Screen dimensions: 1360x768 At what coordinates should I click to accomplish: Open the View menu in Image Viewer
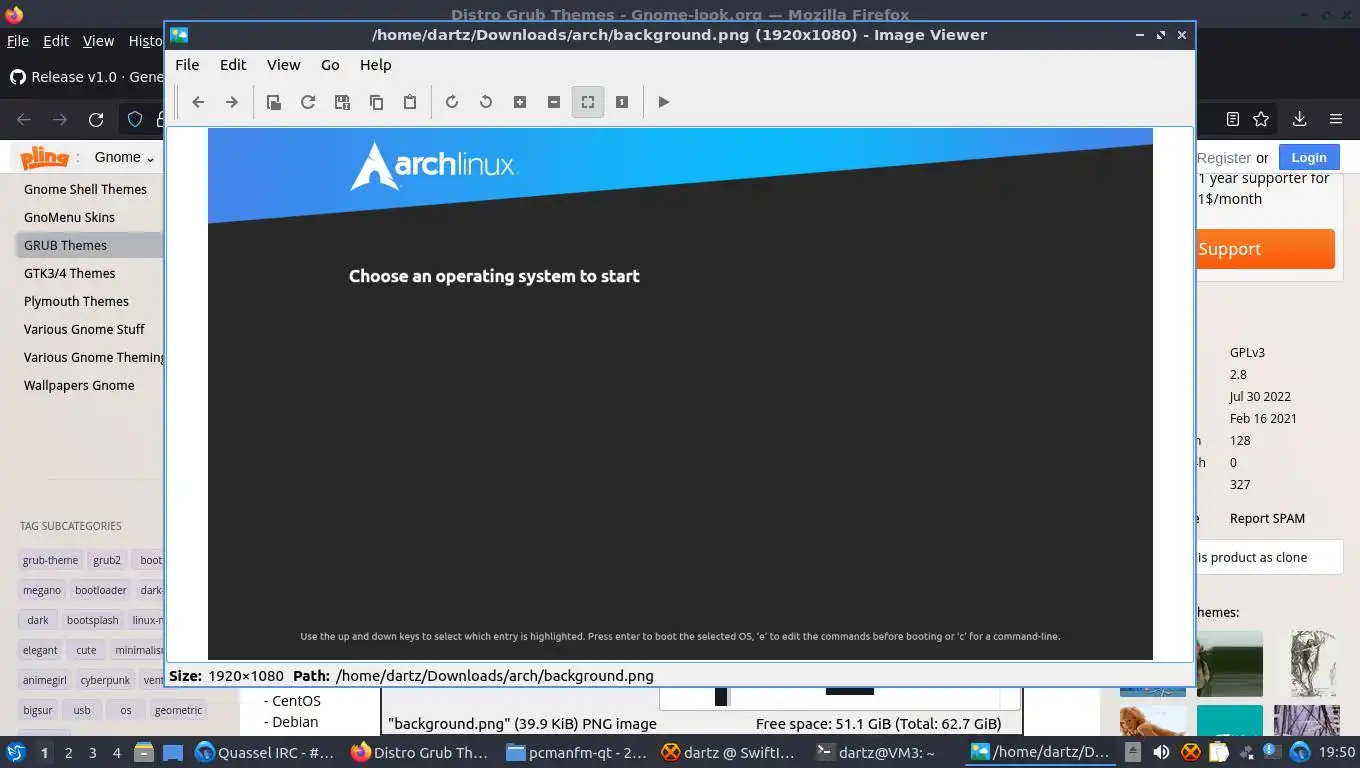[283, 64]
